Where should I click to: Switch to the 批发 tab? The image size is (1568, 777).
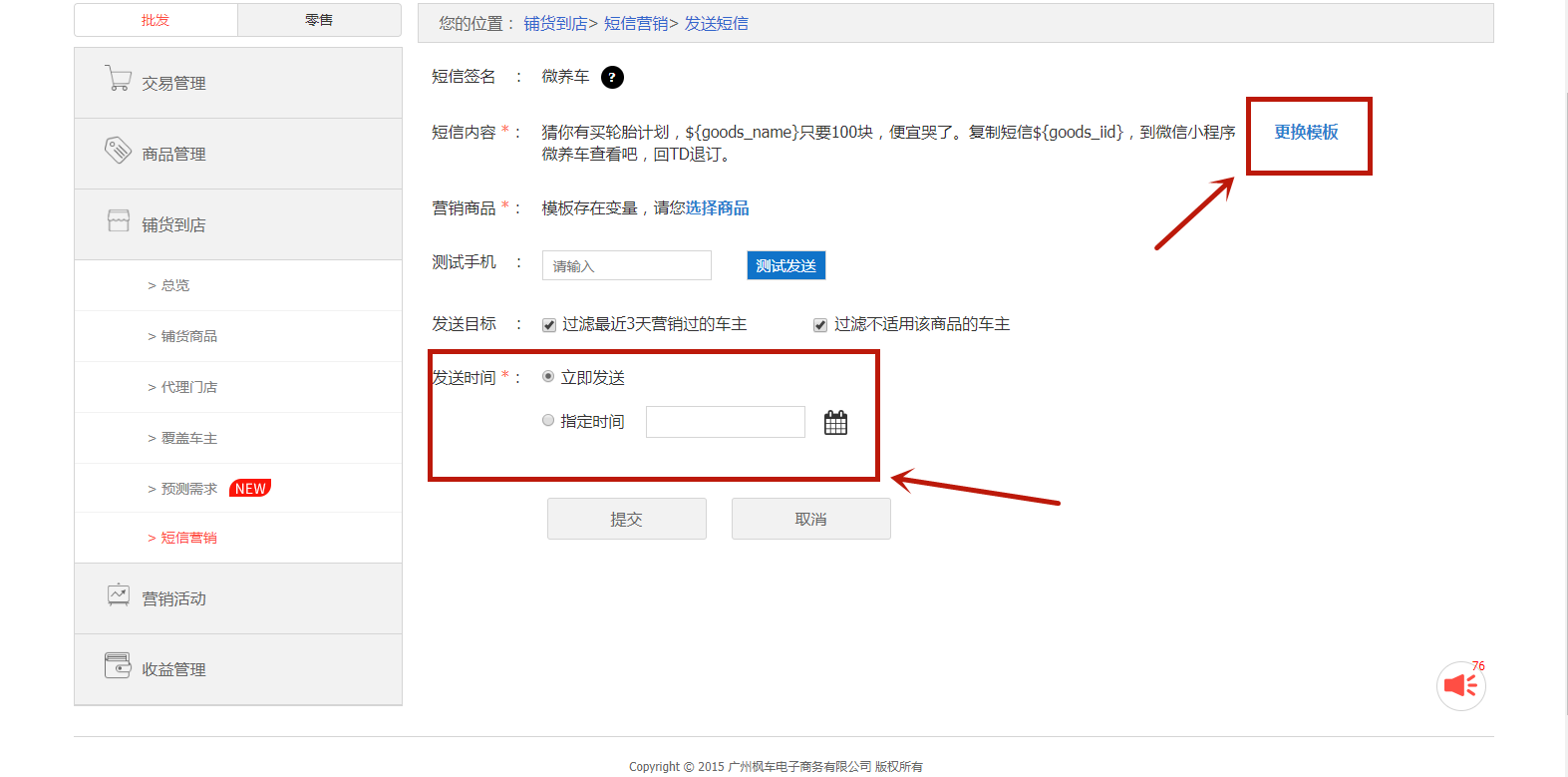click(x=156, y=20)
